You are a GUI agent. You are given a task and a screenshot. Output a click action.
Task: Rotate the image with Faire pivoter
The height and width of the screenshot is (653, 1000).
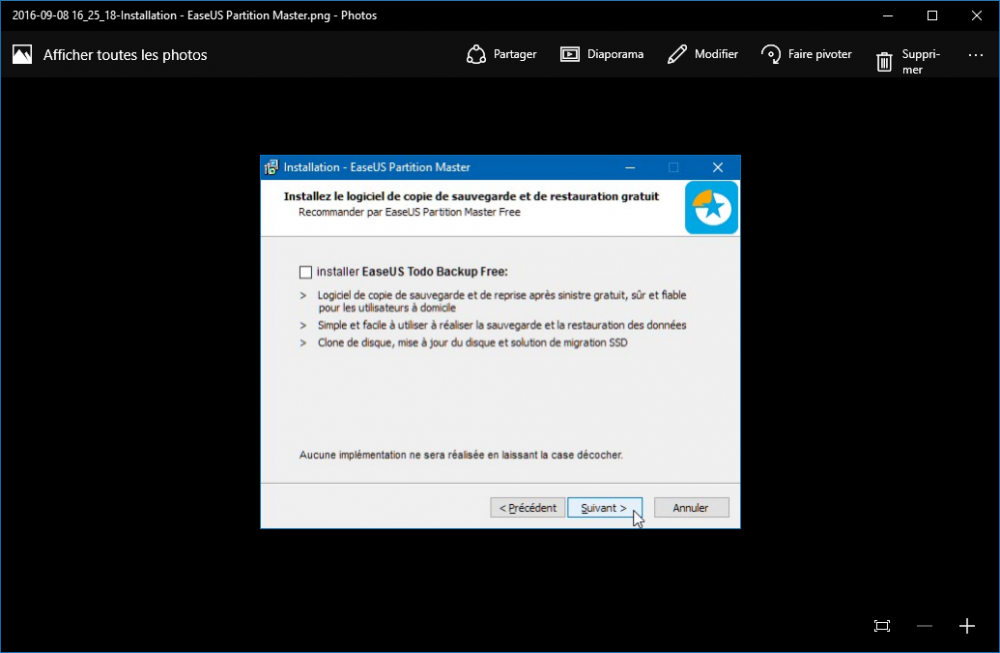[x=806, y=54]
